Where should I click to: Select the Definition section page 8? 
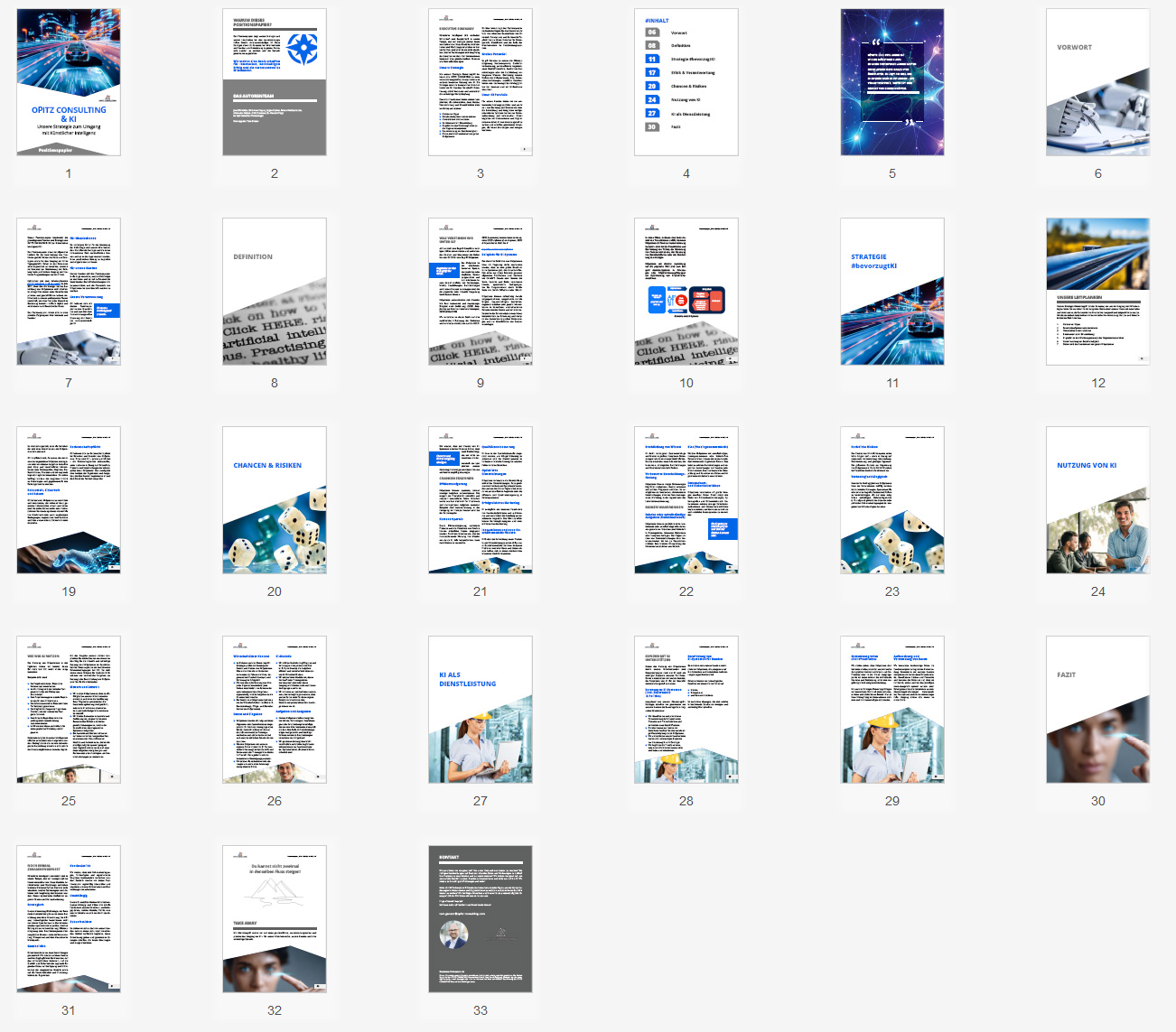(275, 291)
